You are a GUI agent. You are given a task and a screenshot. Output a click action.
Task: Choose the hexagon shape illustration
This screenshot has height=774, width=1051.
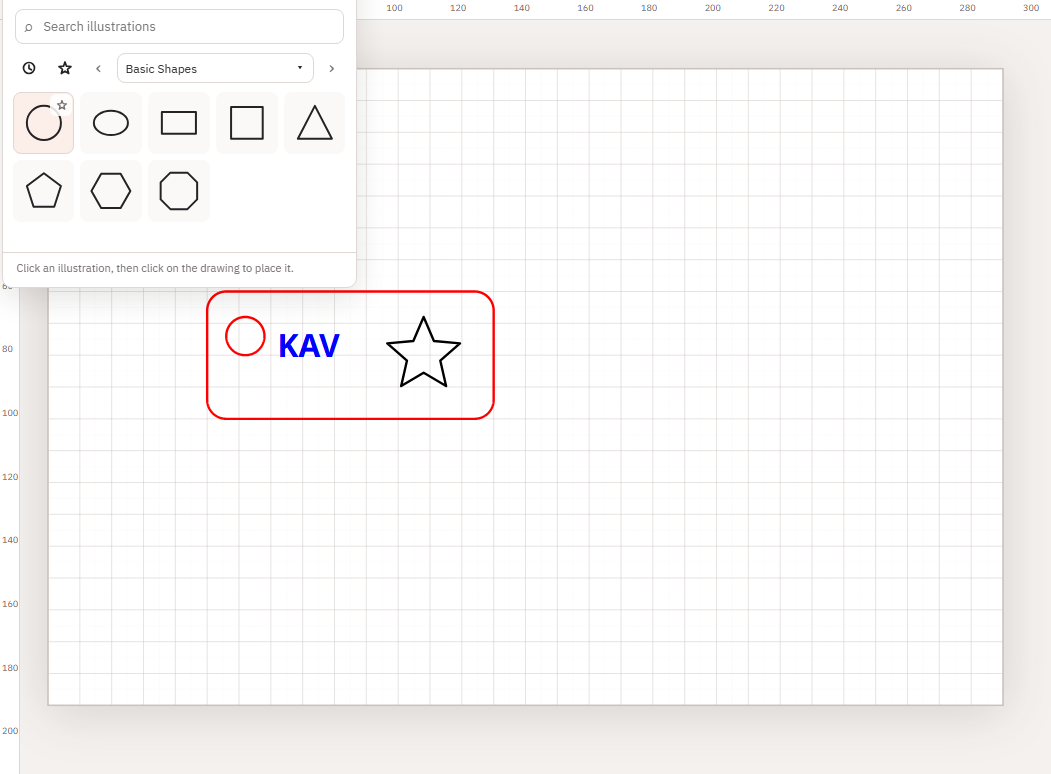111,191
